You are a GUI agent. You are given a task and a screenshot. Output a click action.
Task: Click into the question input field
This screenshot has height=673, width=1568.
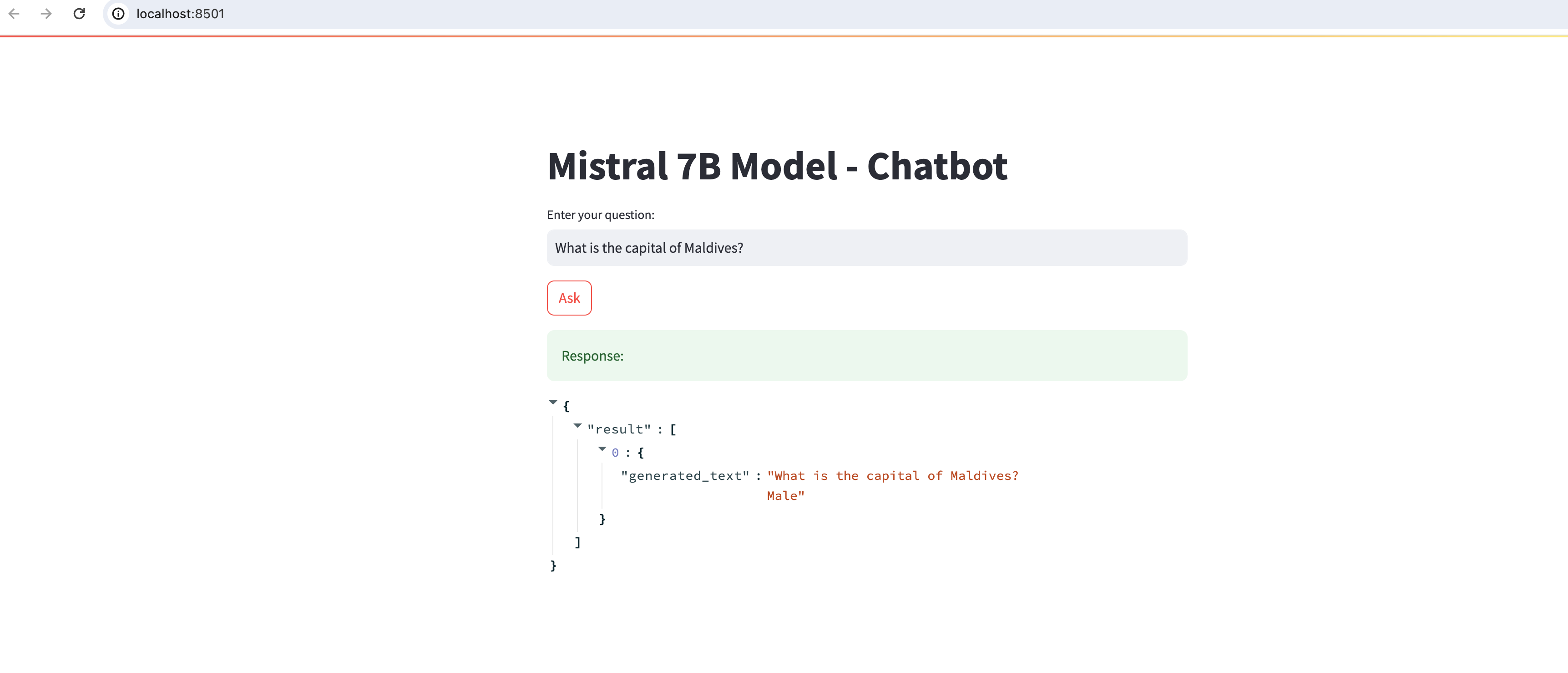point(866,247)
